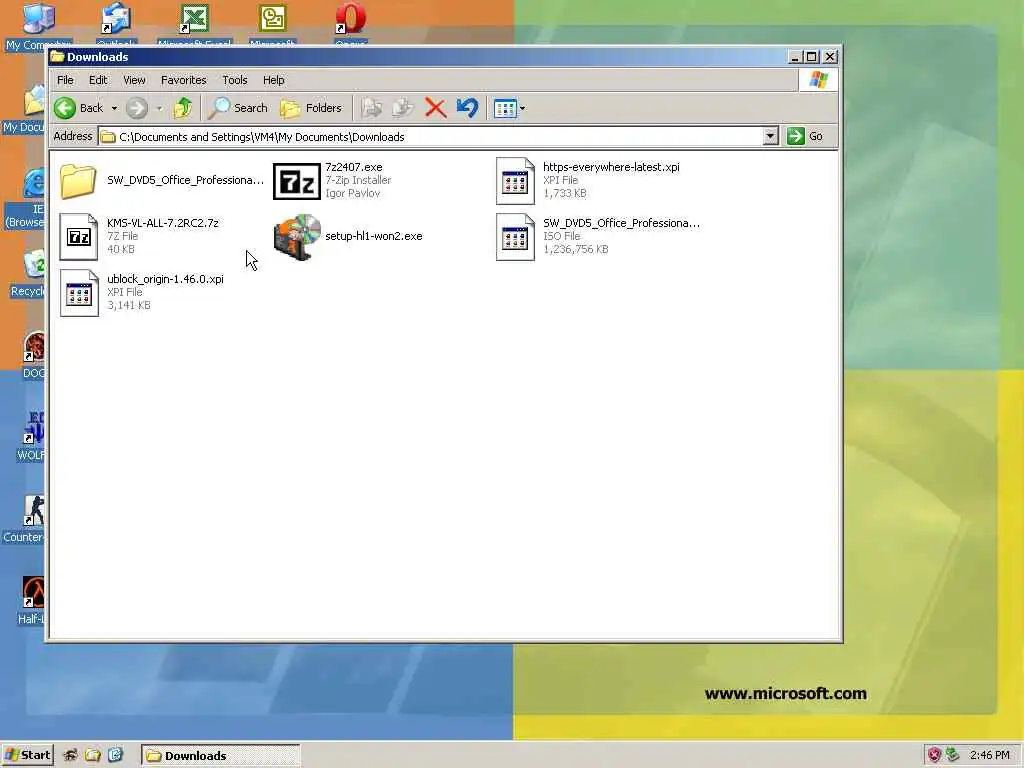1024x768 pixels.
Task: Click the red shield tray icon
Action: (x=935, y=755)
